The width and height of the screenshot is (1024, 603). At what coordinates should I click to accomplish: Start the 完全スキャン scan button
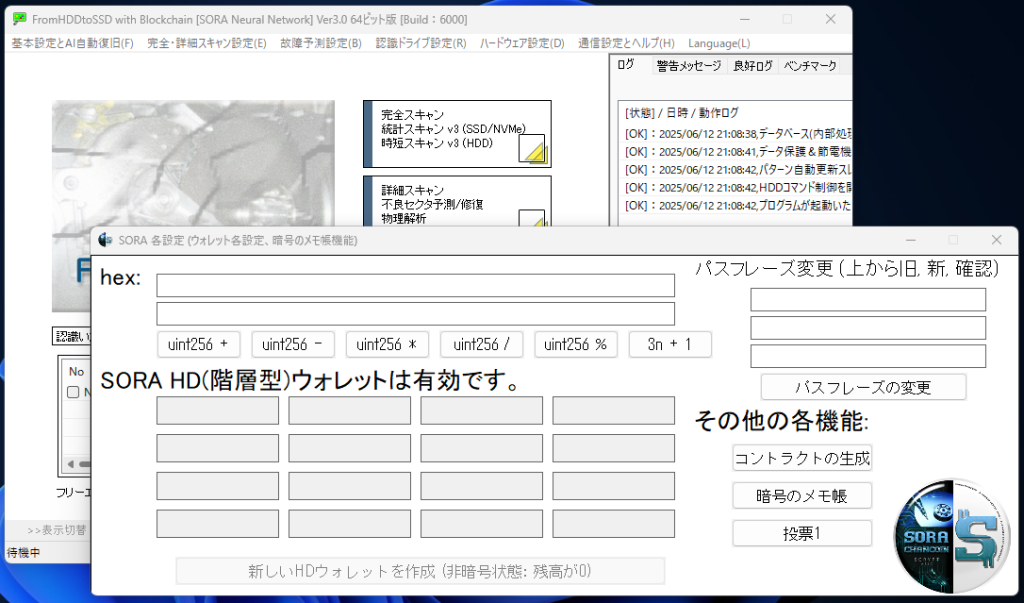pyautogui.click(x=457, y=134)
